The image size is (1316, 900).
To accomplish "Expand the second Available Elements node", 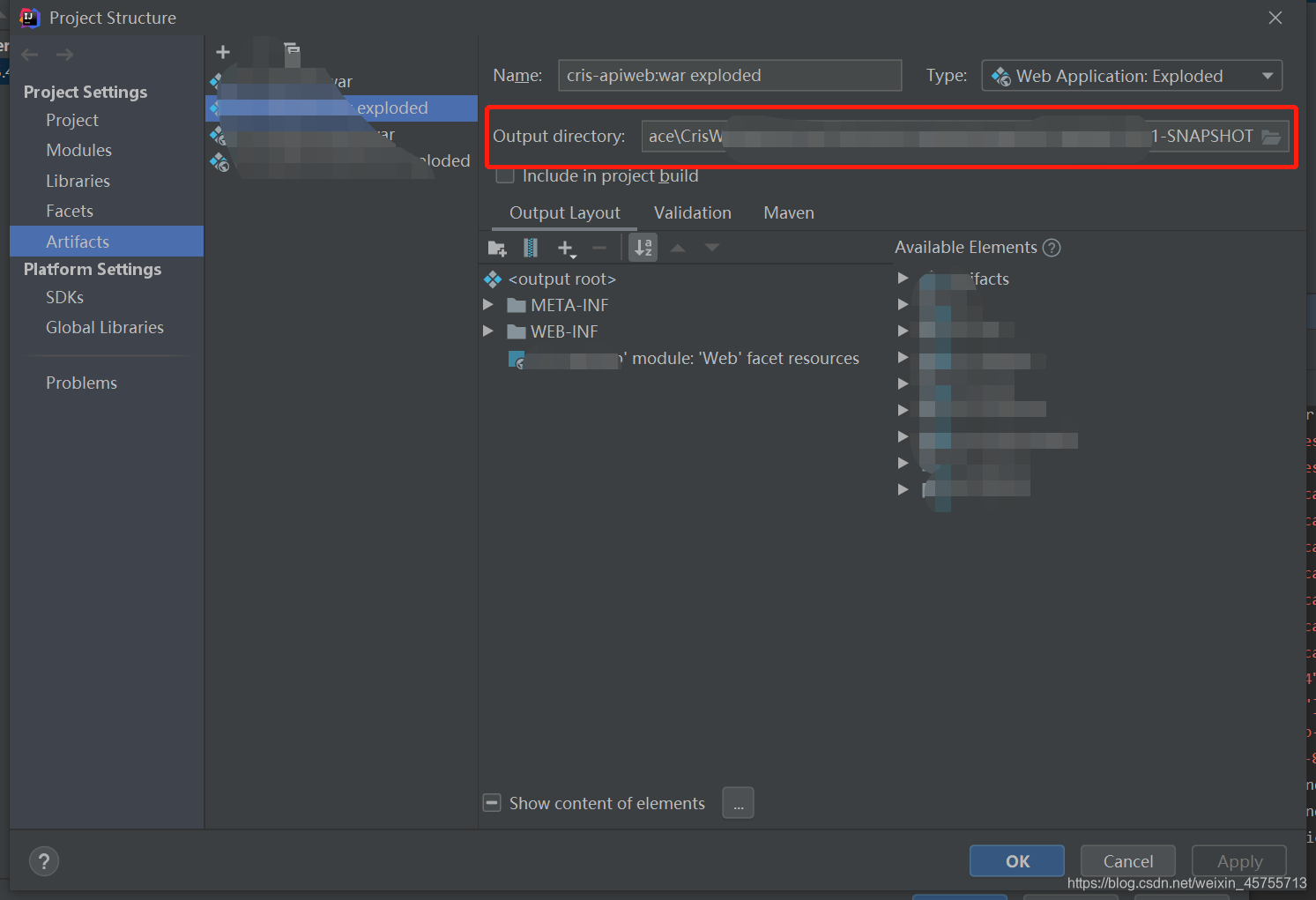I will point(903,304).
